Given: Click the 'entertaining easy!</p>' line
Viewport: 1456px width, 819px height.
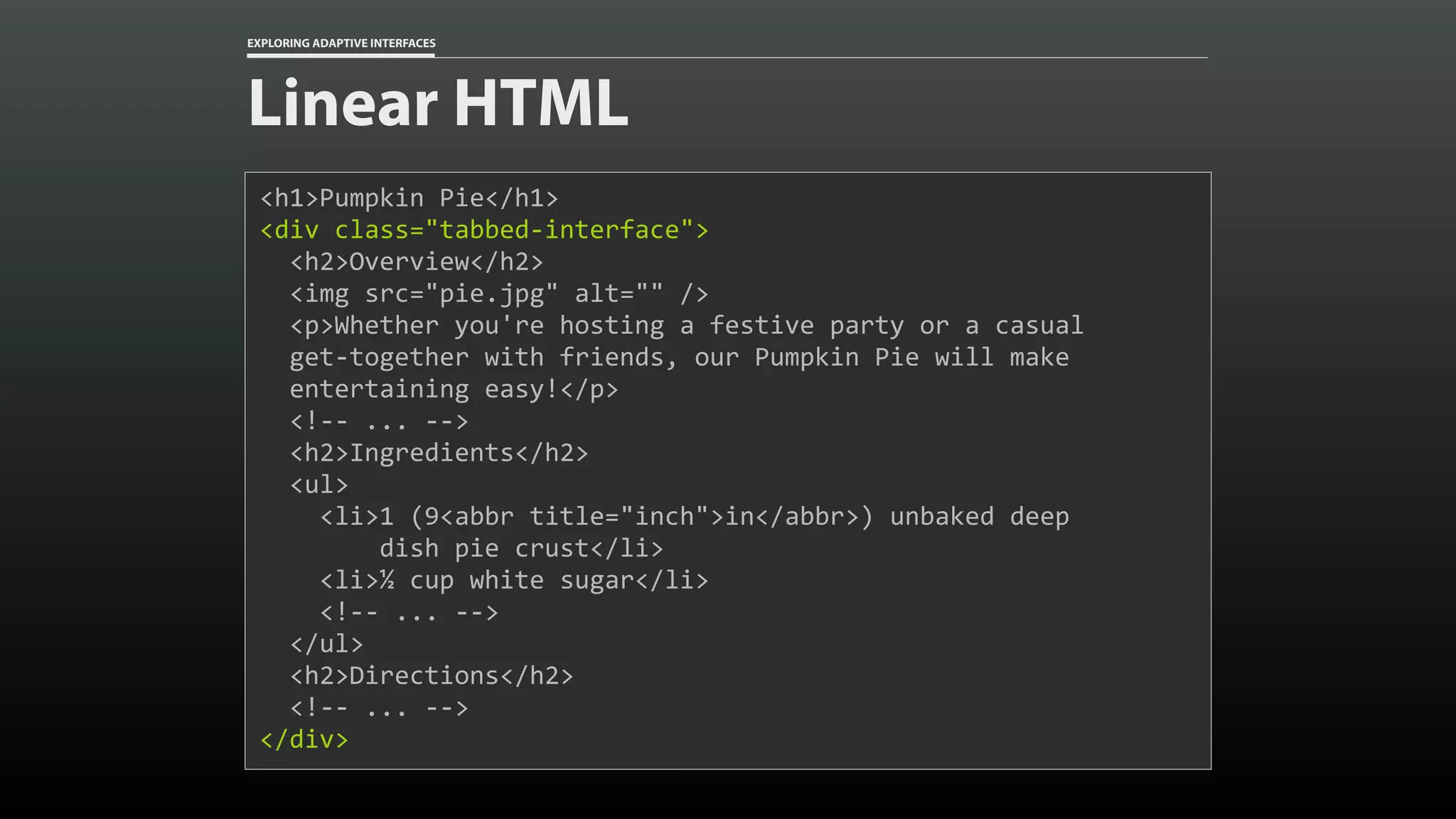Looking at the screenshot, I should (x=454, y=389).
